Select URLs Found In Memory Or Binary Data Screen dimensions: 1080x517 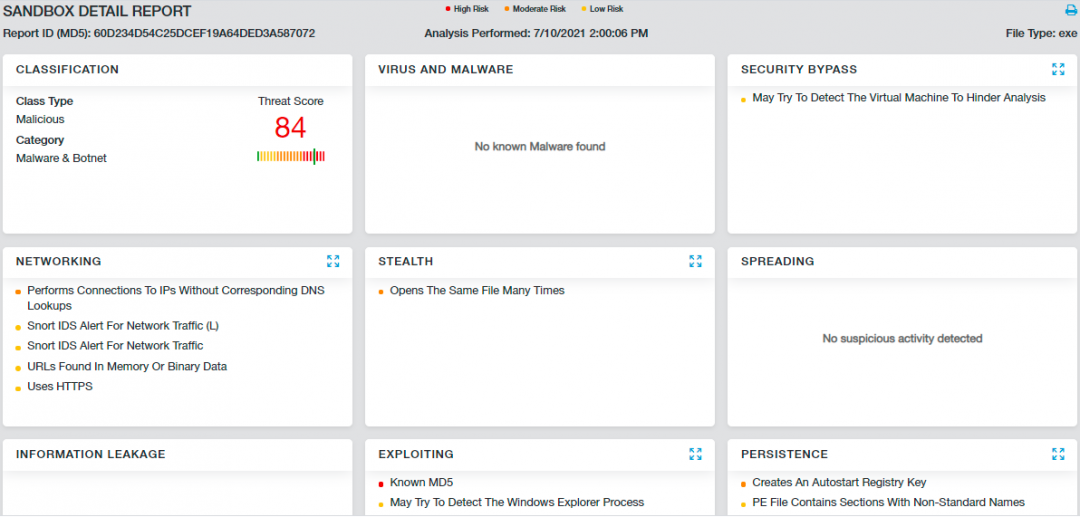127,367
